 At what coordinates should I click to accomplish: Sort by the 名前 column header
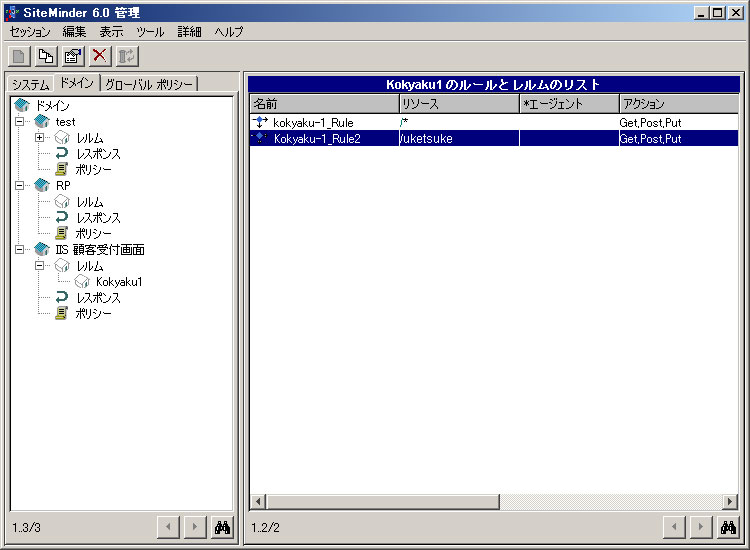(x=324, y=103)
